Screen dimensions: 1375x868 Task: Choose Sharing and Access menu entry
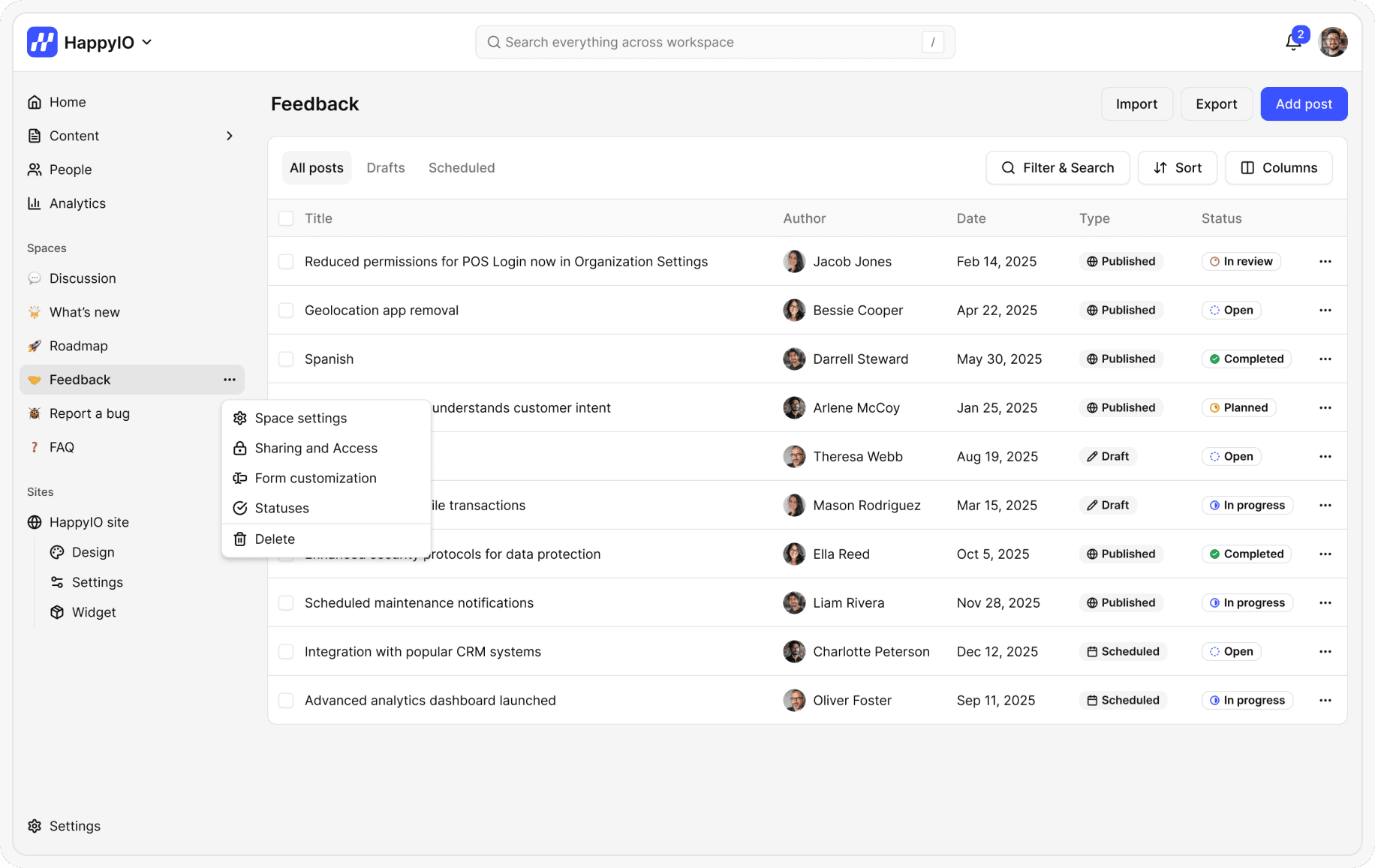[x=326, y=448]
